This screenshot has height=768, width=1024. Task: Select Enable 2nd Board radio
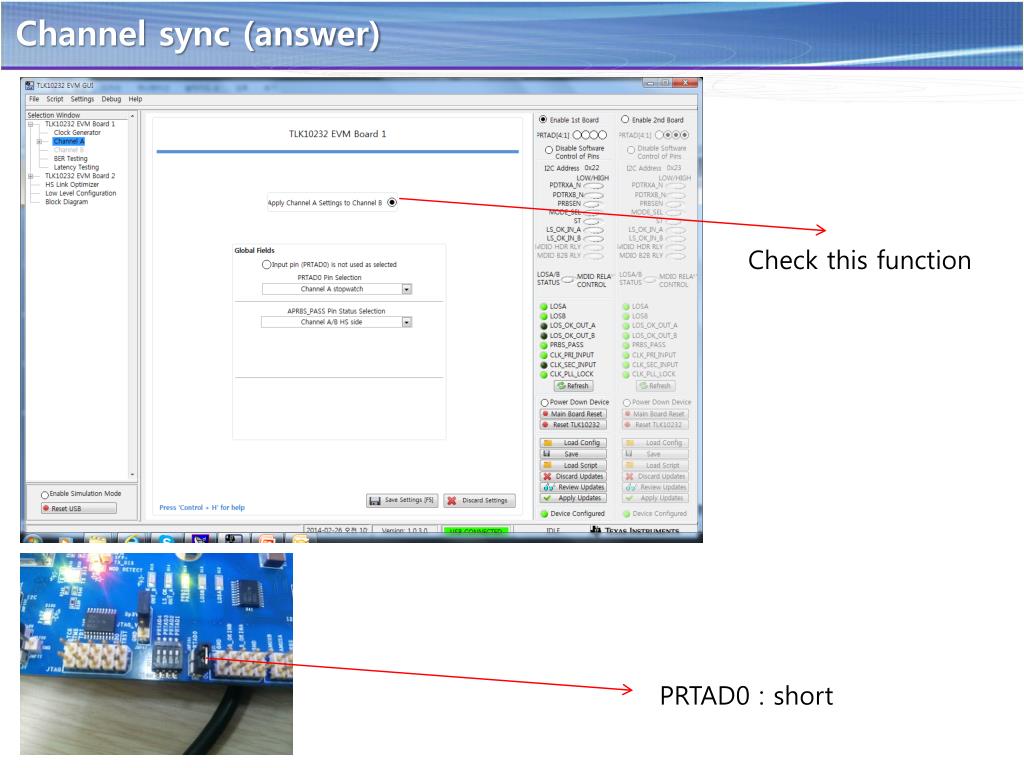click(x=625, y=120)
